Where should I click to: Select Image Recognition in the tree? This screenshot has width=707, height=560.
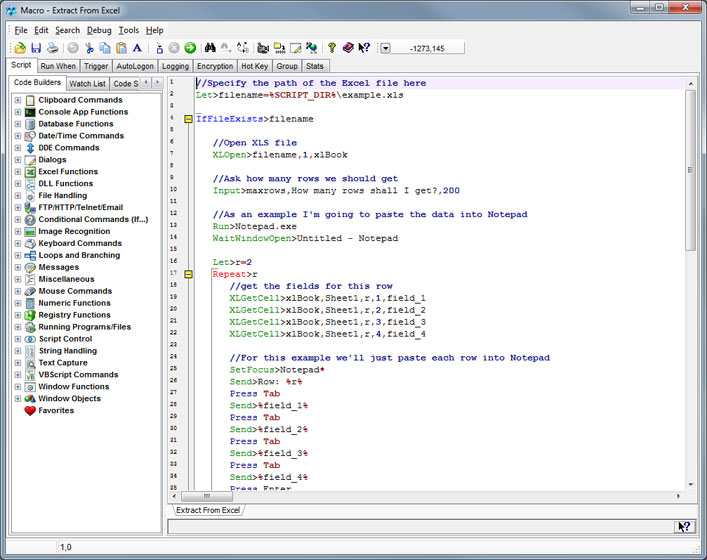(x=74, y=231)
